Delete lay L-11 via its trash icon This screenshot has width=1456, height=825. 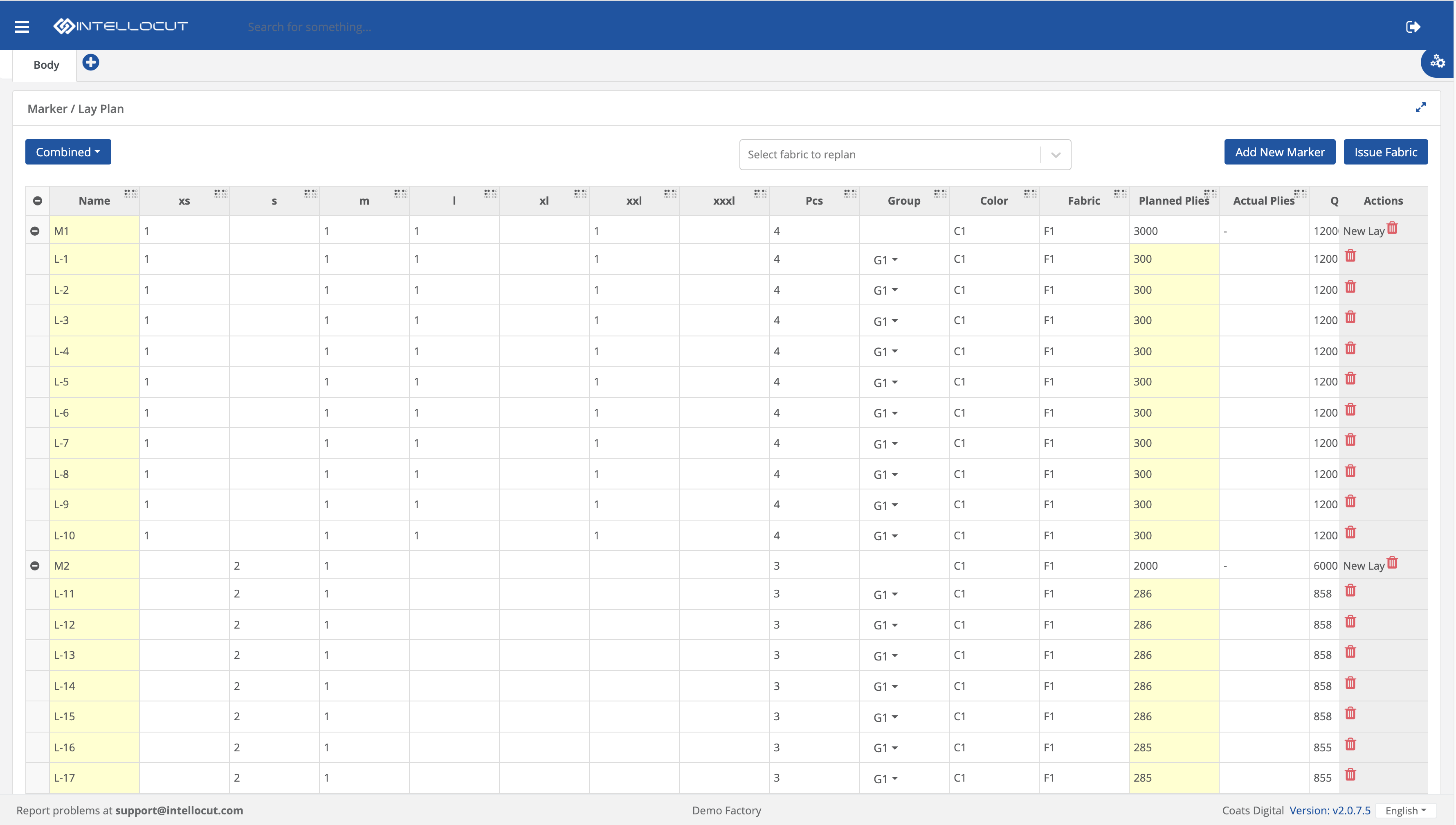coord(1350,591)
